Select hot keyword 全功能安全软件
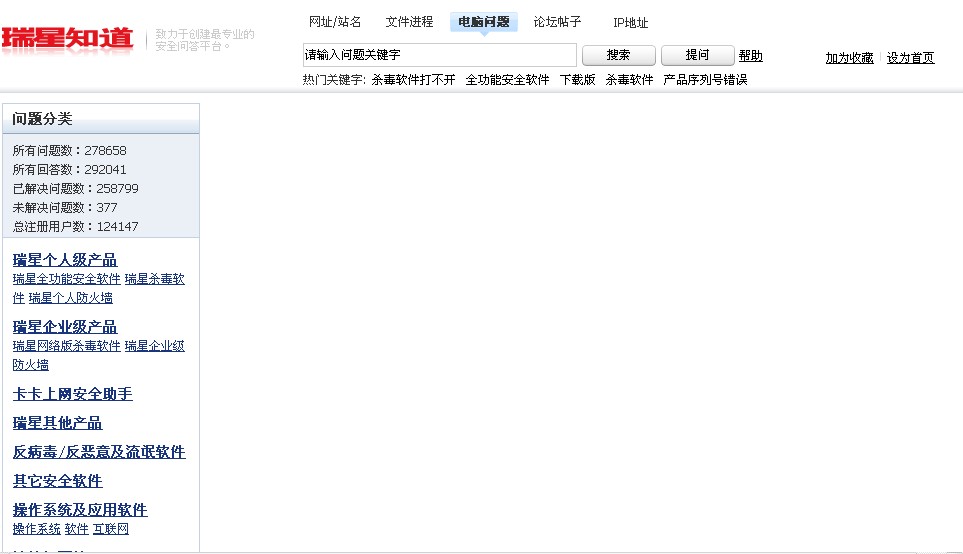Screen dimensions: 963x554 507,80
